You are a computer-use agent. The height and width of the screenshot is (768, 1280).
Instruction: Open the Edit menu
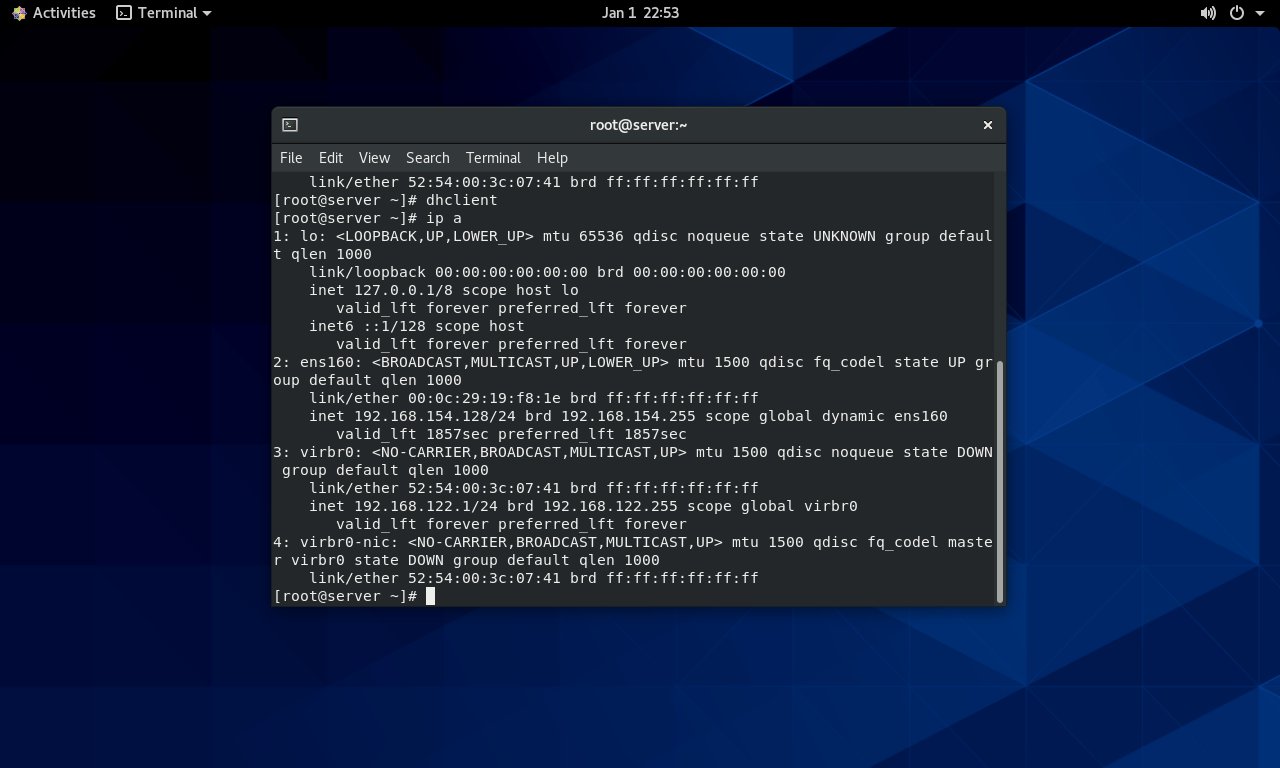(331, 158)
